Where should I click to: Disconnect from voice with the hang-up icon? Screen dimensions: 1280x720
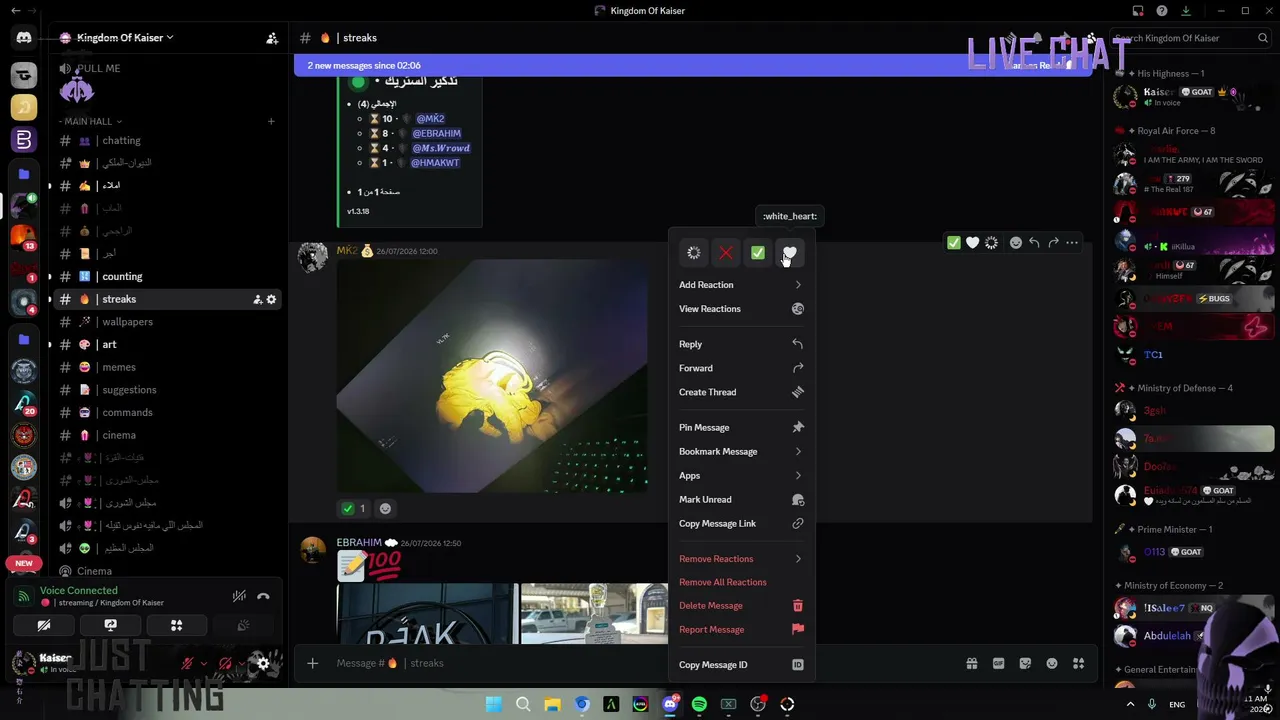[x=263, y=596]
